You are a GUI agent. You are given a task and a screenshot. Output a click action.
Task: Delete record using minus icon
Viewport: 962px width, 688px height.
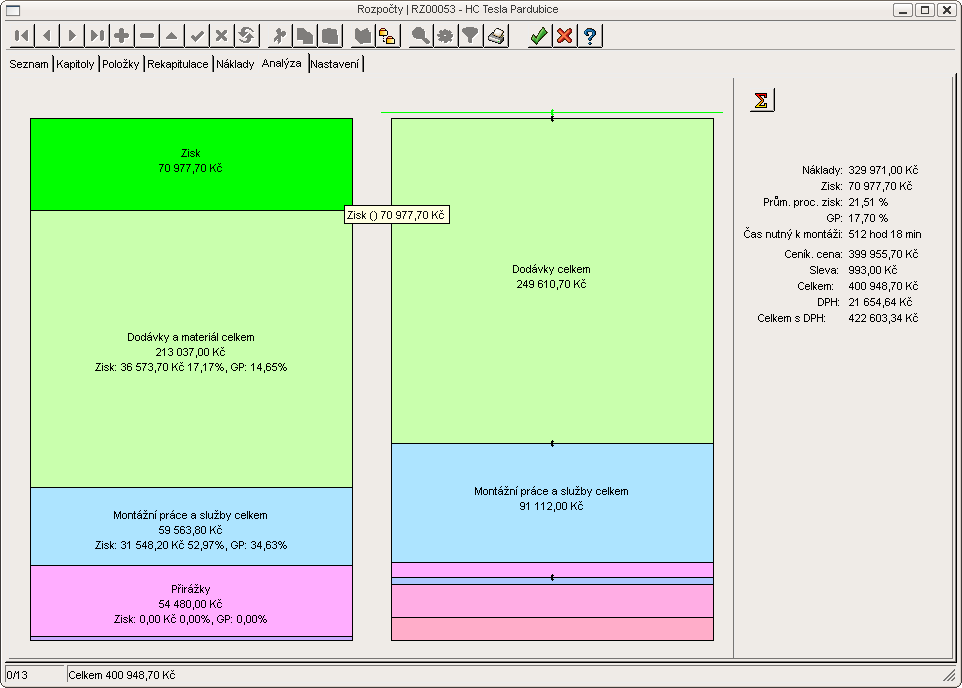point(147,36)
